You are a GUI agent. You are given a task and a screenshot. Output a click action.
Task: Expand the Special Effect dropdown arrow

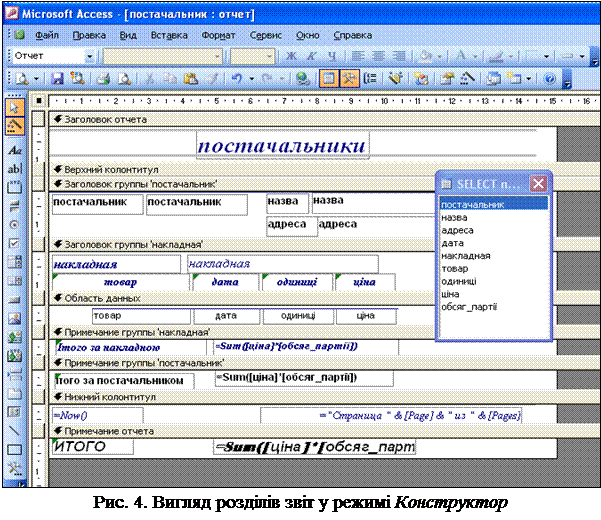[582, 56]
